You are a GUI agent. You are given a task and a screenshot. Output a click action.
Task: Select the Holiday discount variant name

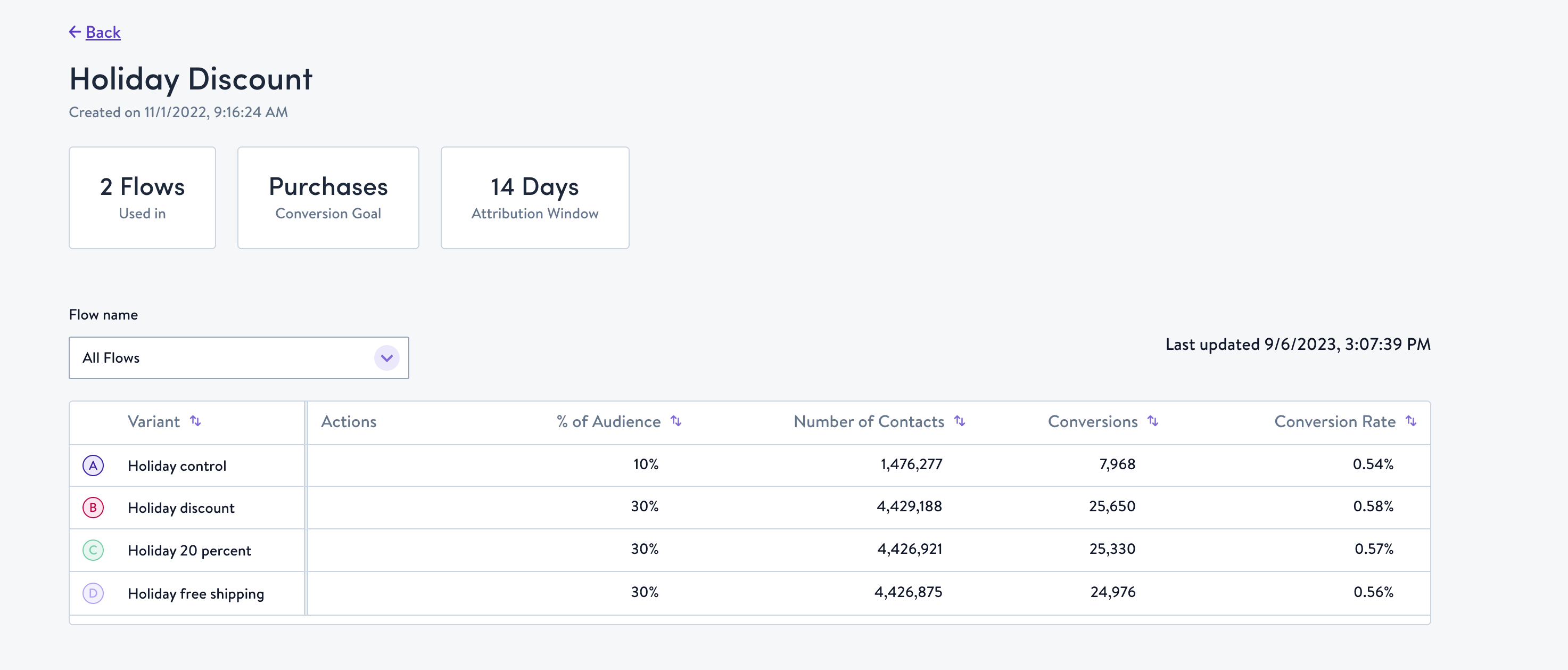coord(181,508)
